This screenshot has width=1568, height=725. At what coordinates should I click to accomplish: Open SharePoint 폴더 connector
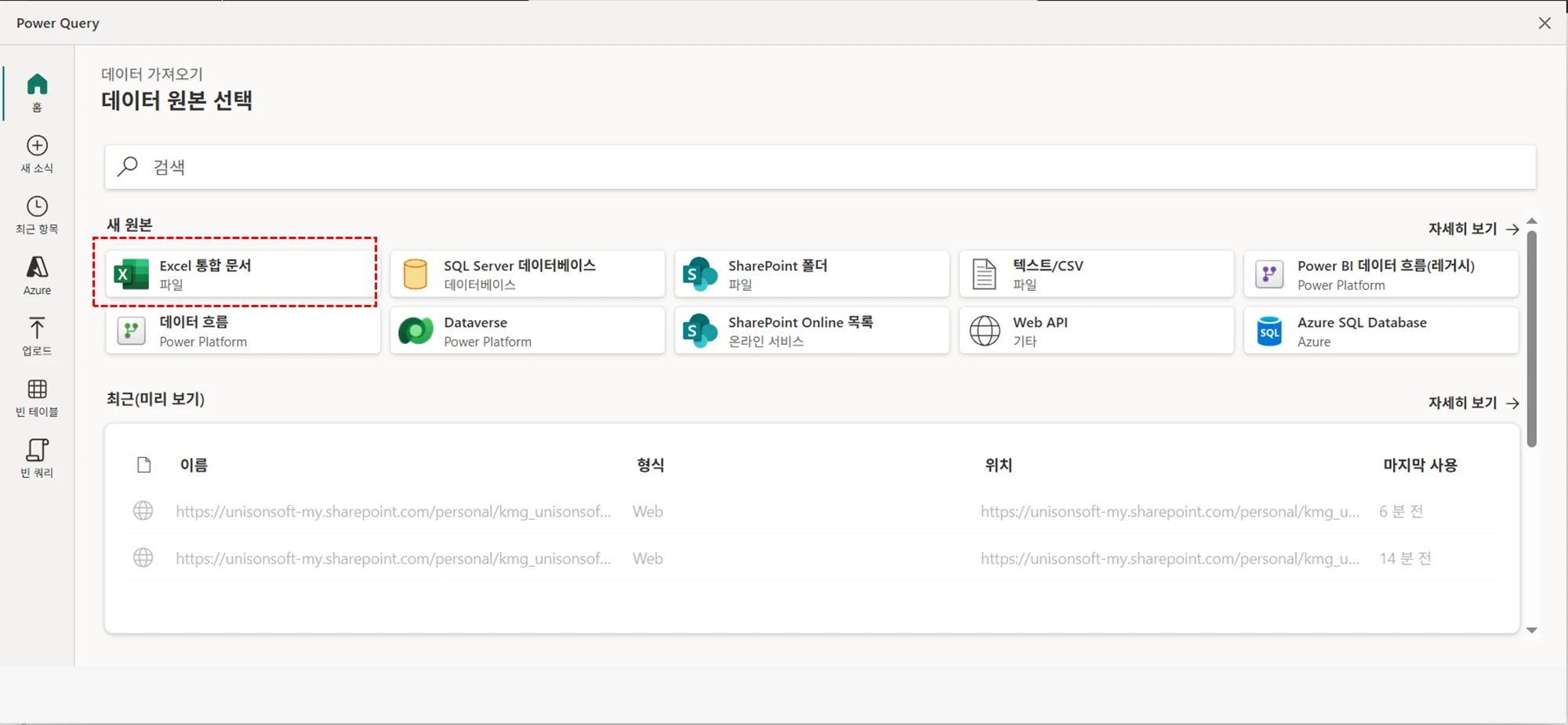click(811, 274)
